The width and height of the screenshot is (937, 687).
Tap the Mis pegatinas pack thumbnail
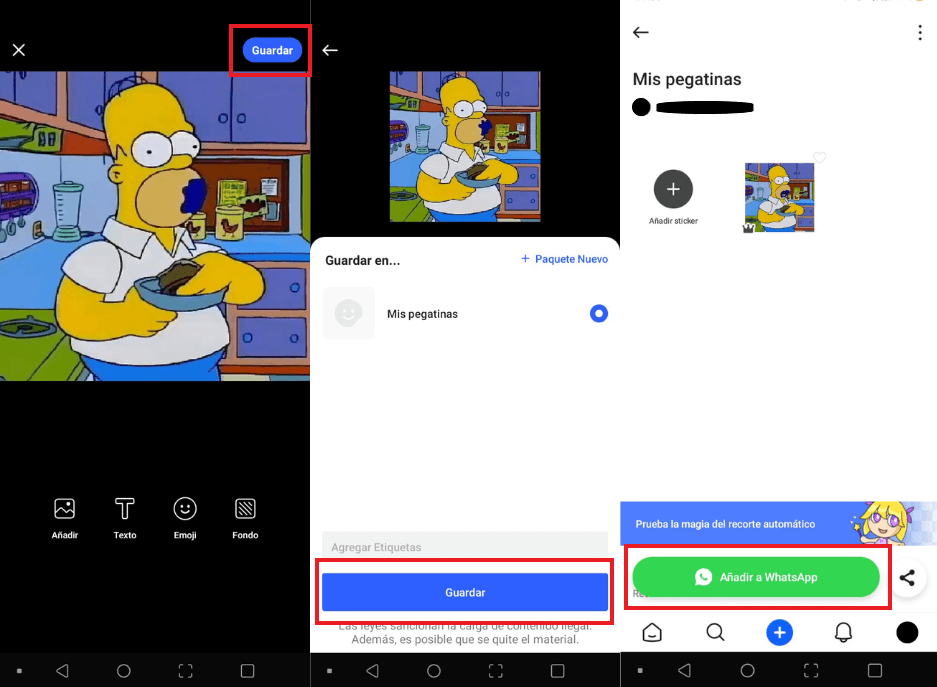click(x=348, y=314)
